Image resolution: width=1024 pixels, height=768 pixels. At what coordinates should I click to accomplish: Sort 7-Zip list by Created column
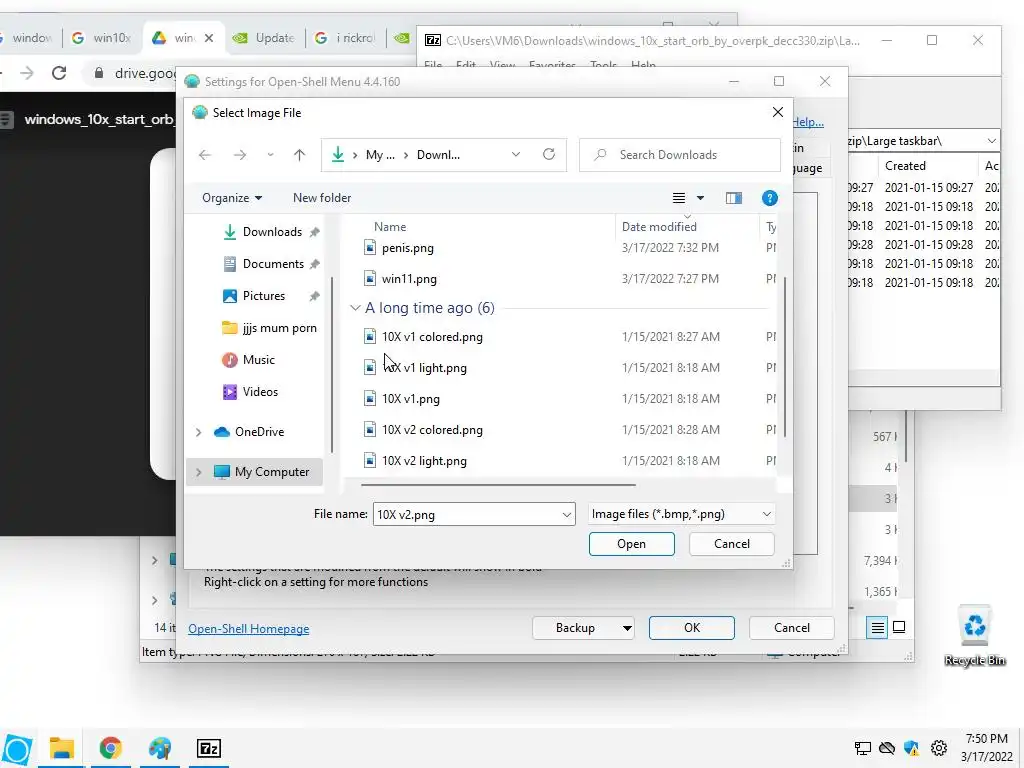905,166
